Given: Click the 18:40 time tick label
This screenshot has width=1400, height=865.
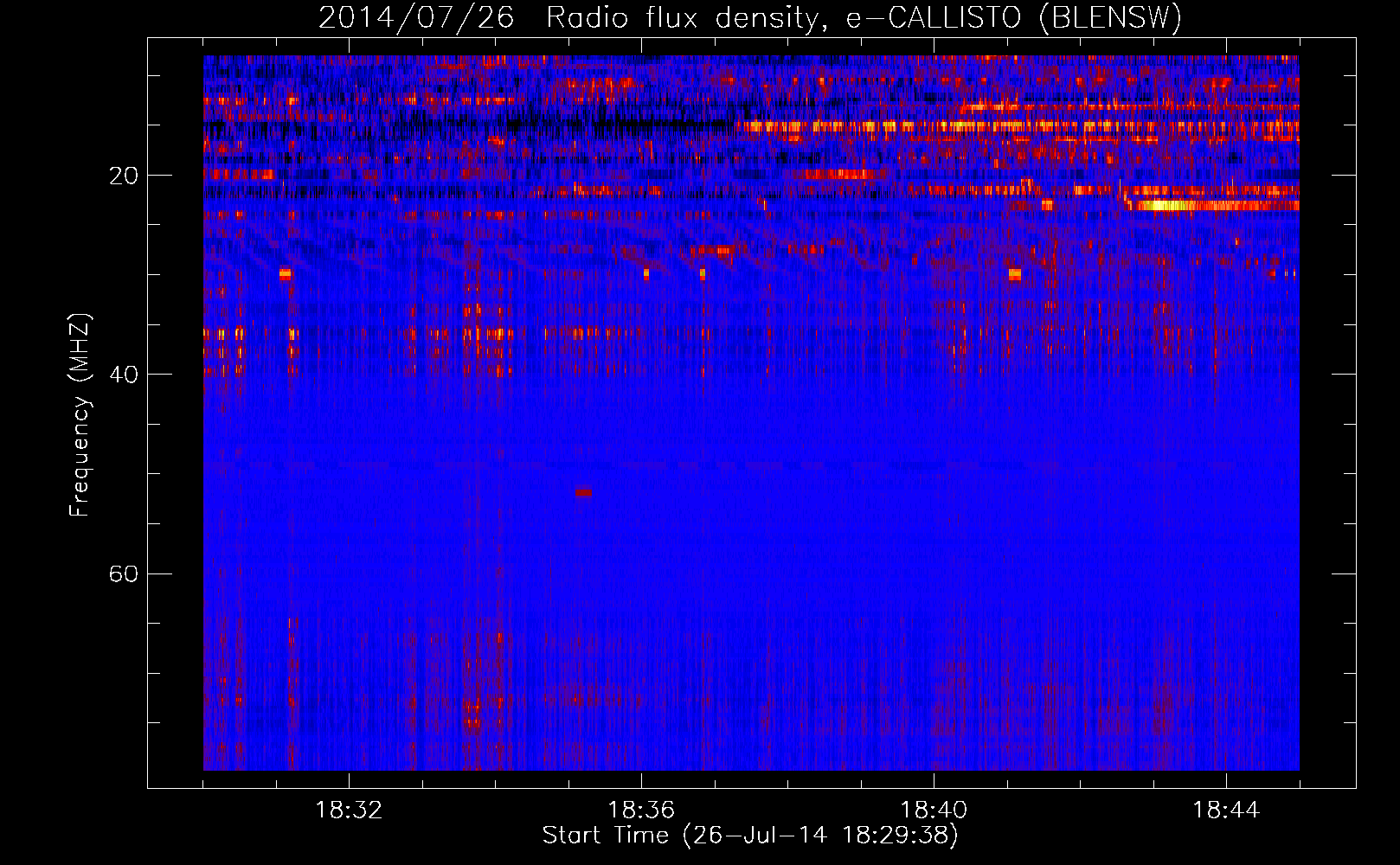Looking at the screenshot, I should [934, 810].
